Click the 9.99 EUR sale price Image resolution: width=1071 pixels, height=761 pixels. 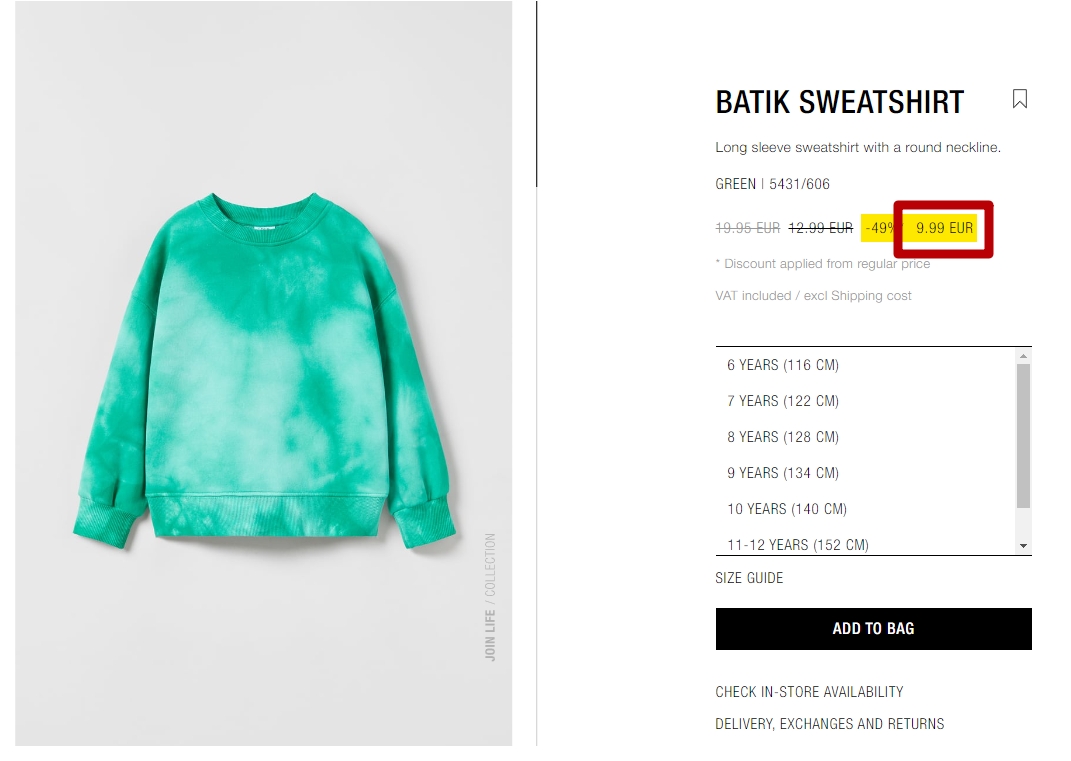point(944,228)
